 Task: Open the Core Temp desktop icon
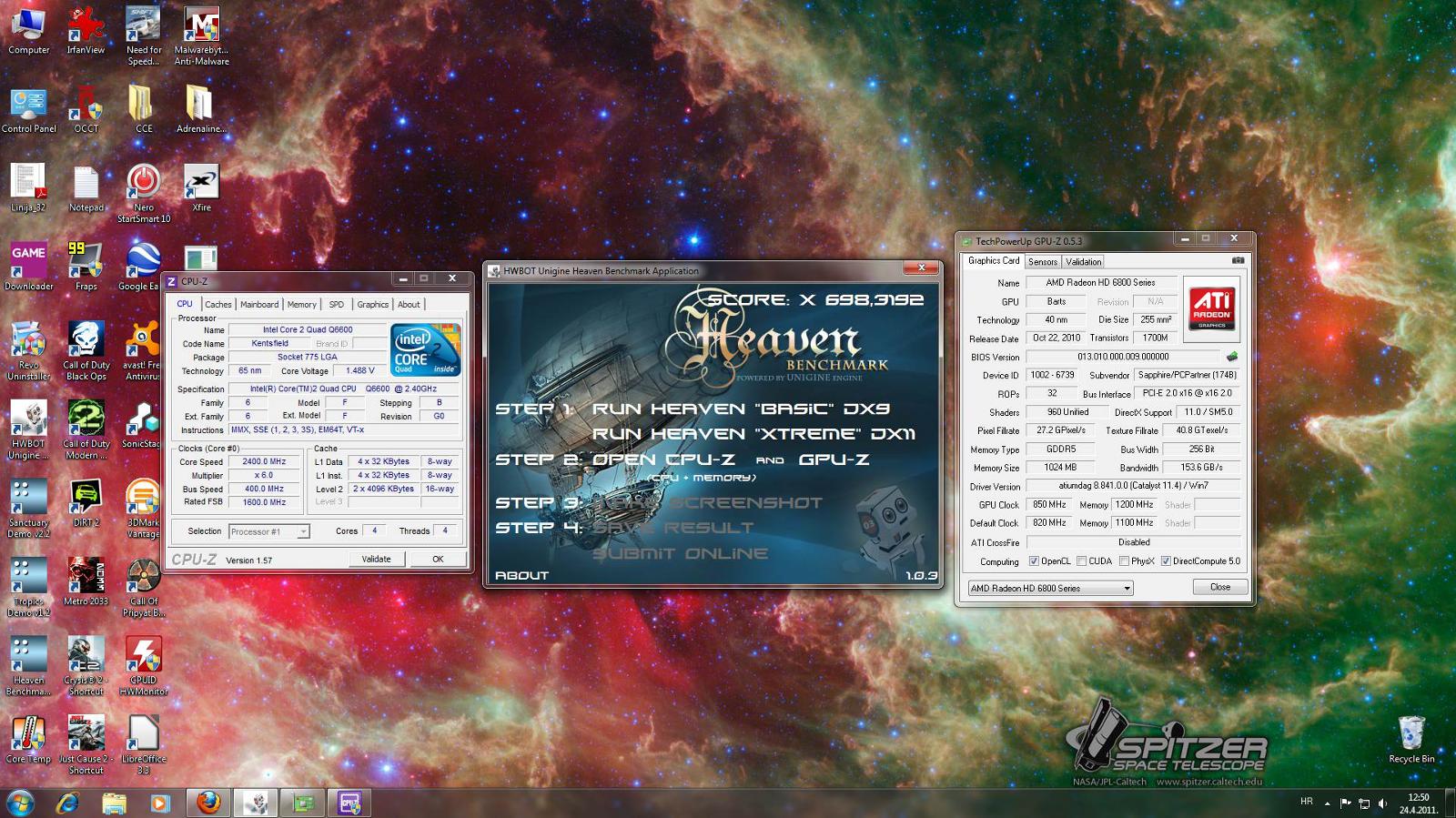click(x=28, y=738)
